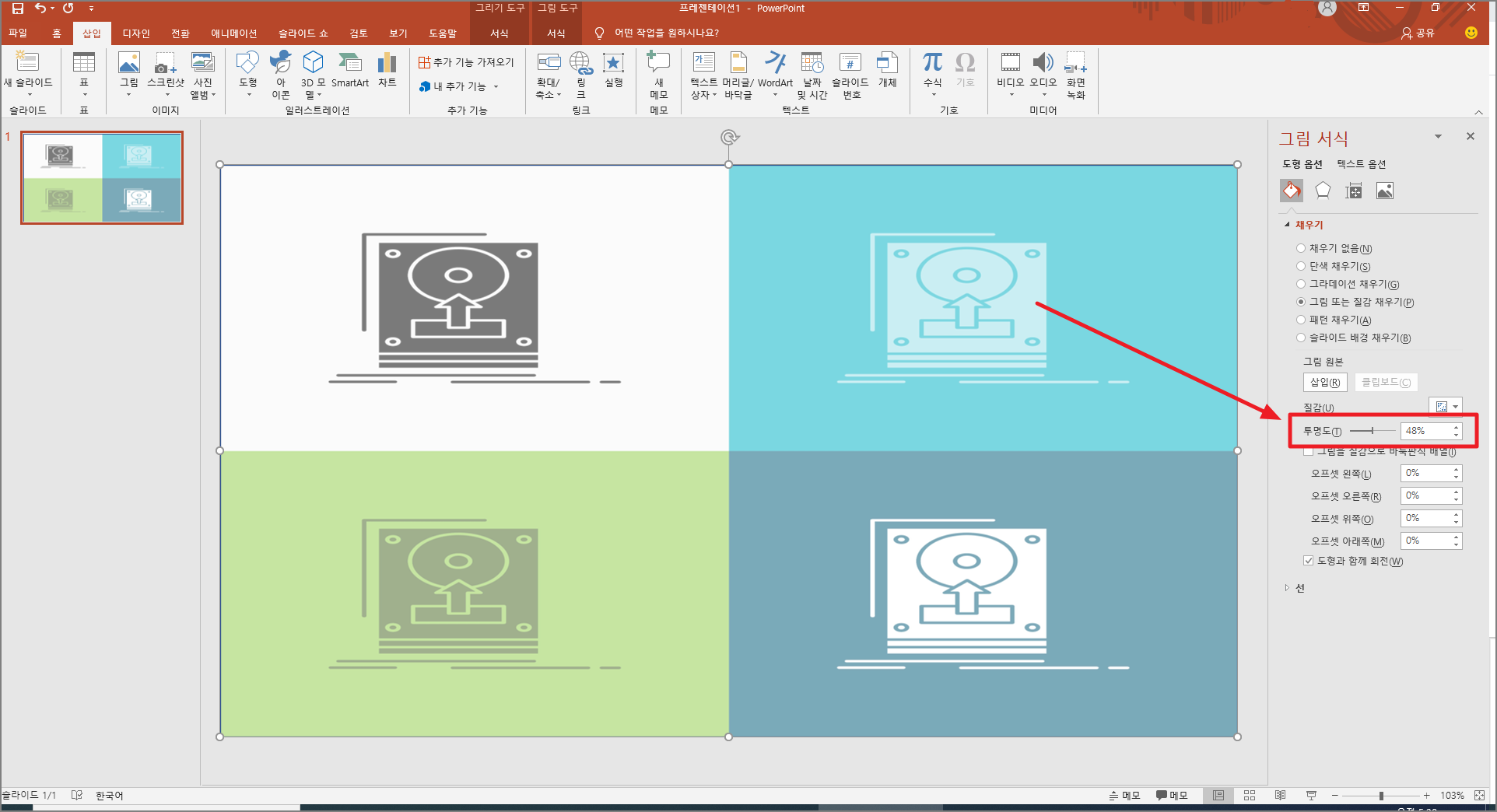Open the format pane options dropdown arrow
Image resolution: width=1497 pixels, height=812 pixels.
coord(1438,137)
